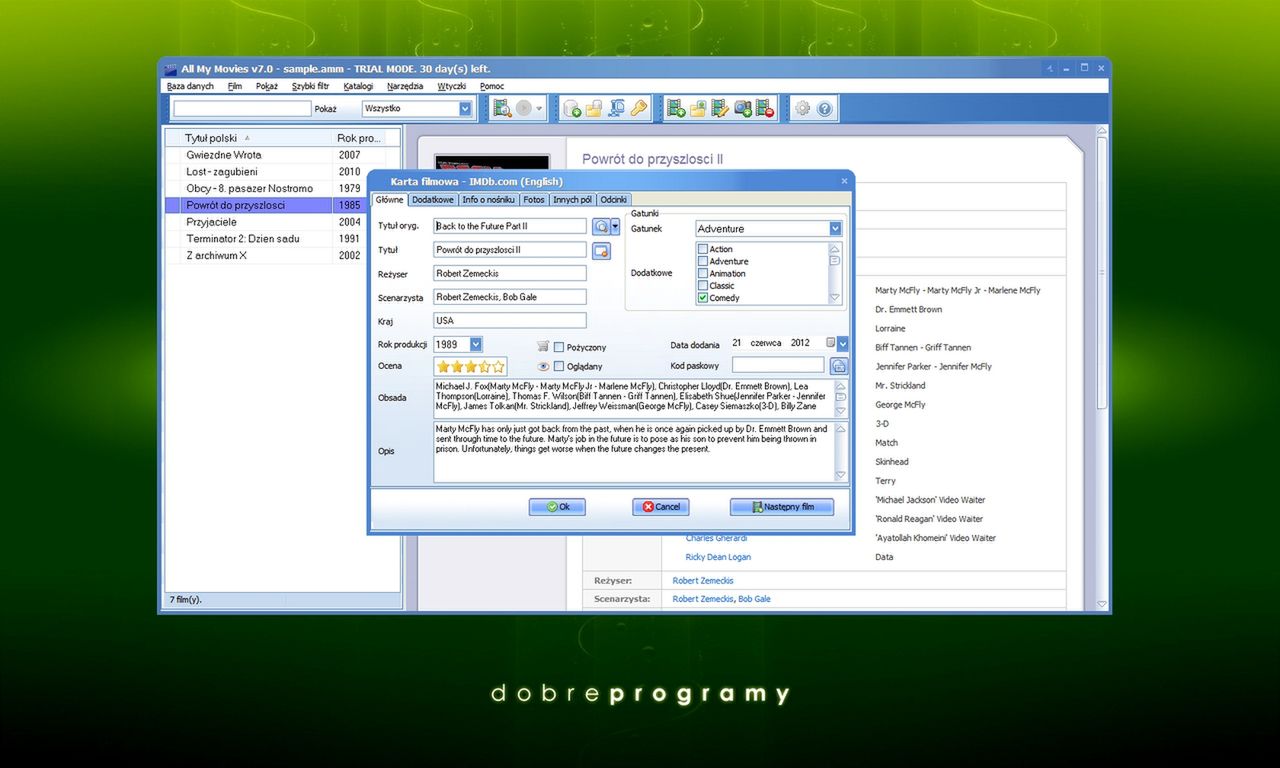Click the shopping cart icon near Pożyczony
Viewport: 1280px width, 768px height.
pos(543,346)
